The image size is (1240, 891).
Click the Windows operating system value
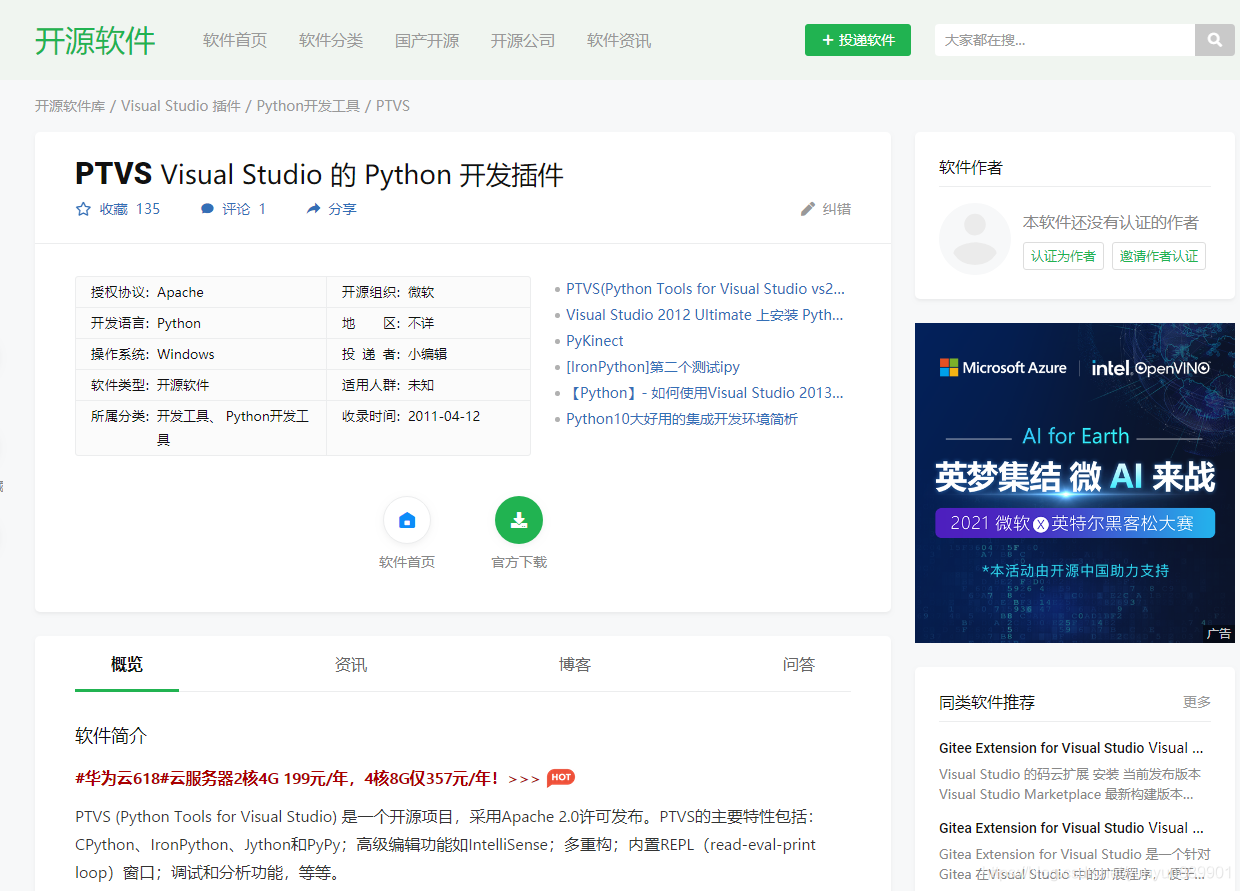click(x=186, y=354)
